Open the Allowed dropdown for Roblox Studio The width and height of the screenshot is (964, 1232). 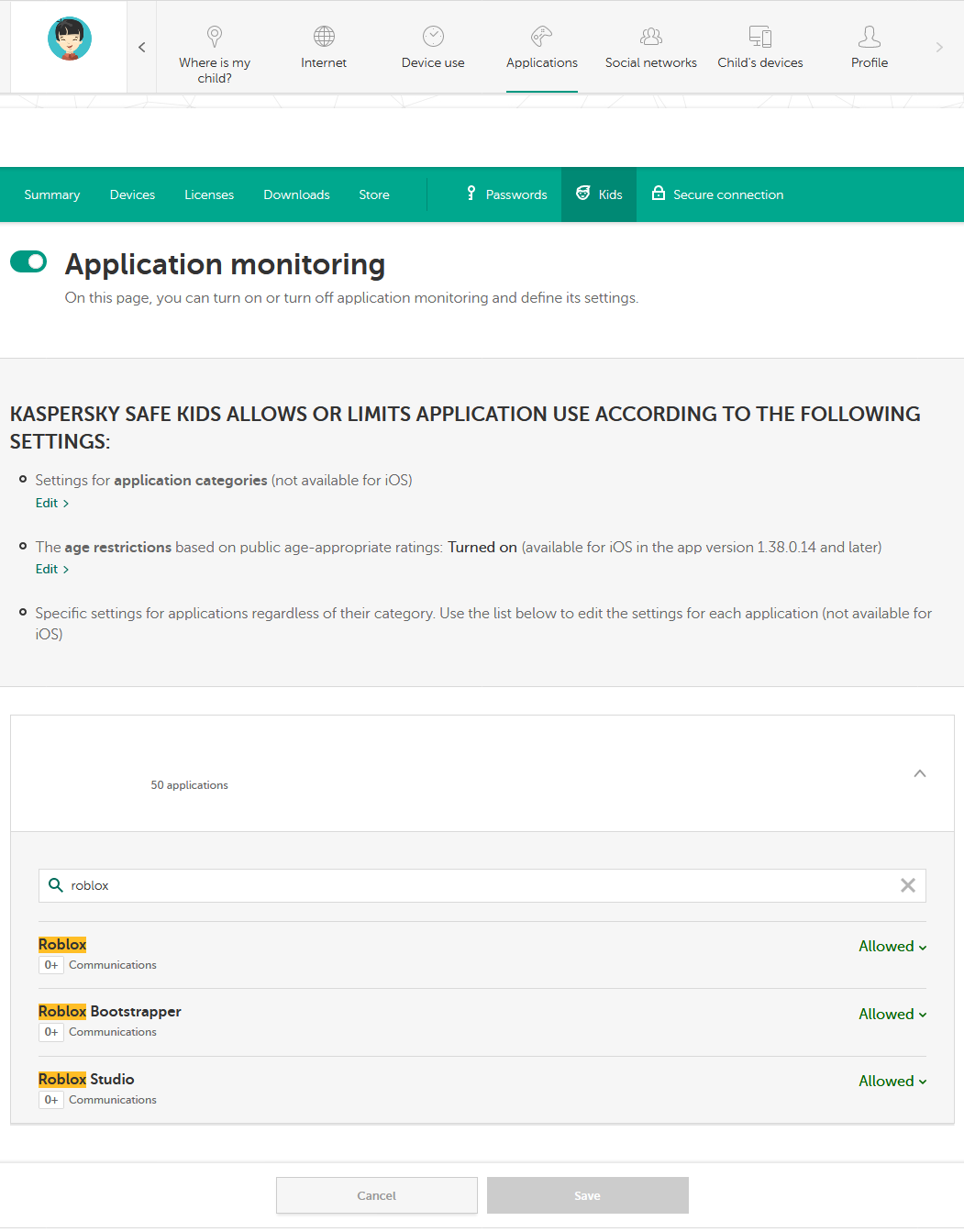tap(892, 1082)
